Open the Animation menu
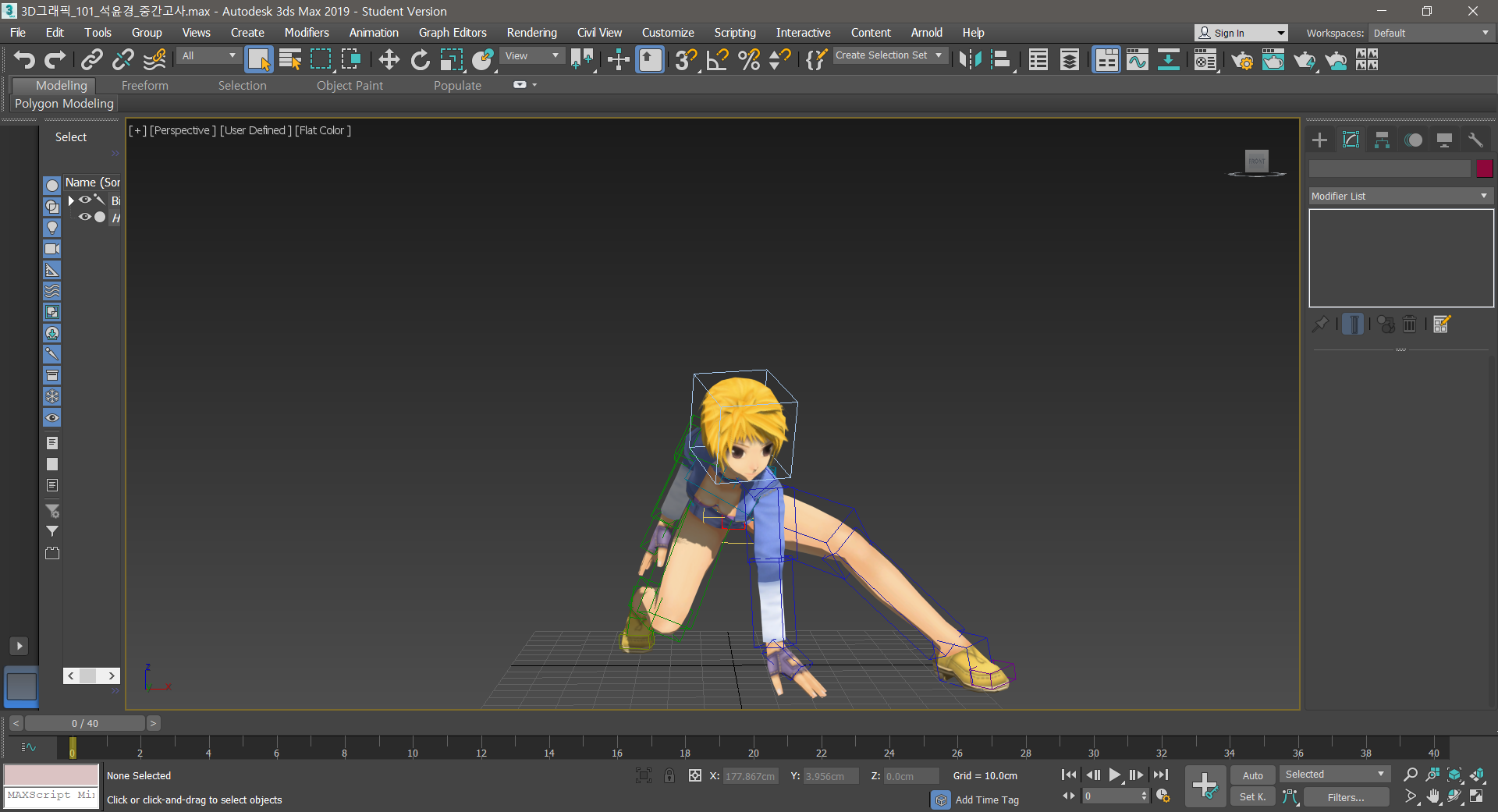Viewport: 1498px width, 812px height. coord(374,33)
